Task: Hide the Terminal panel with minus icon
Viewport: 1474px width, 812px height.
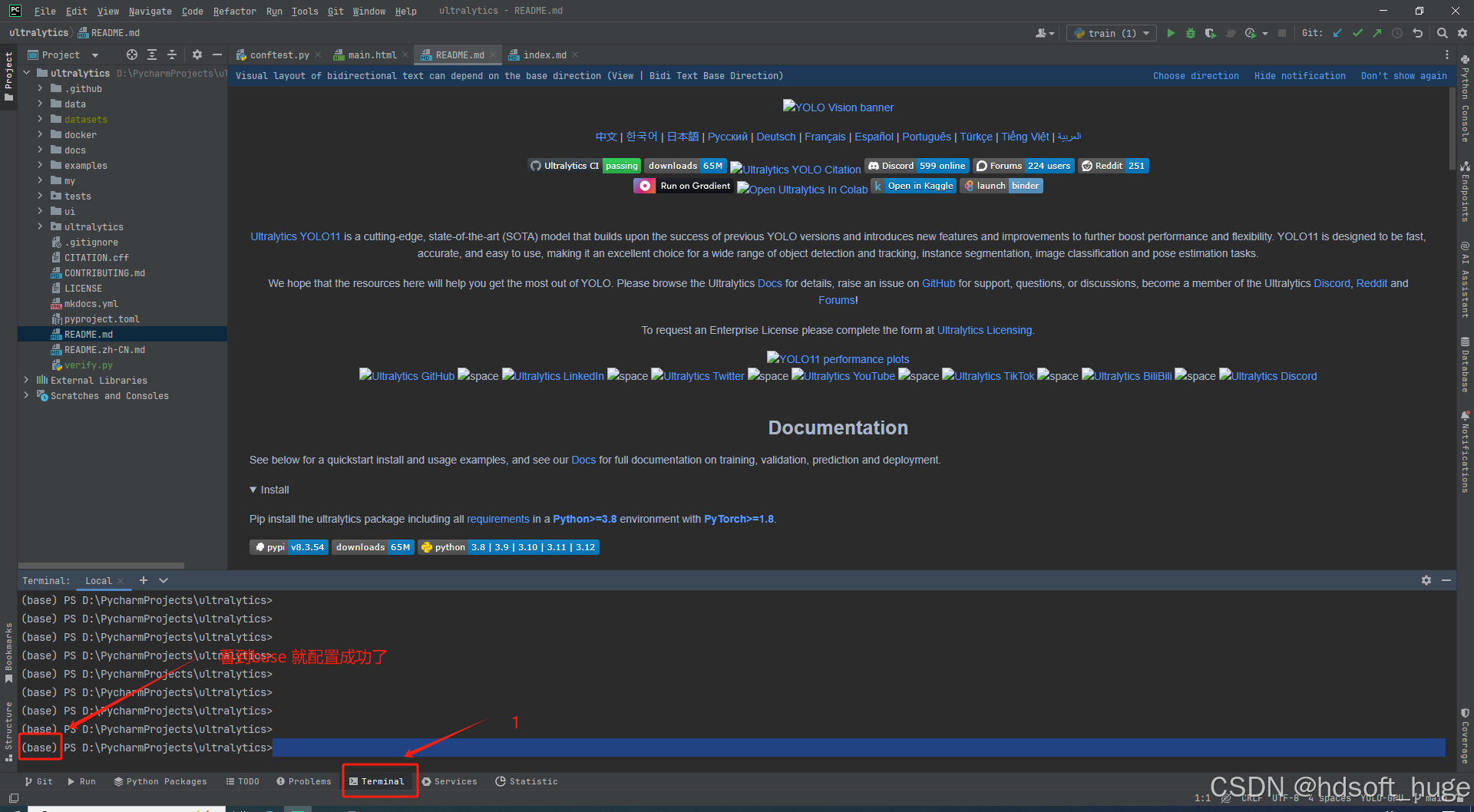Action: click(x=1446, y=580)
